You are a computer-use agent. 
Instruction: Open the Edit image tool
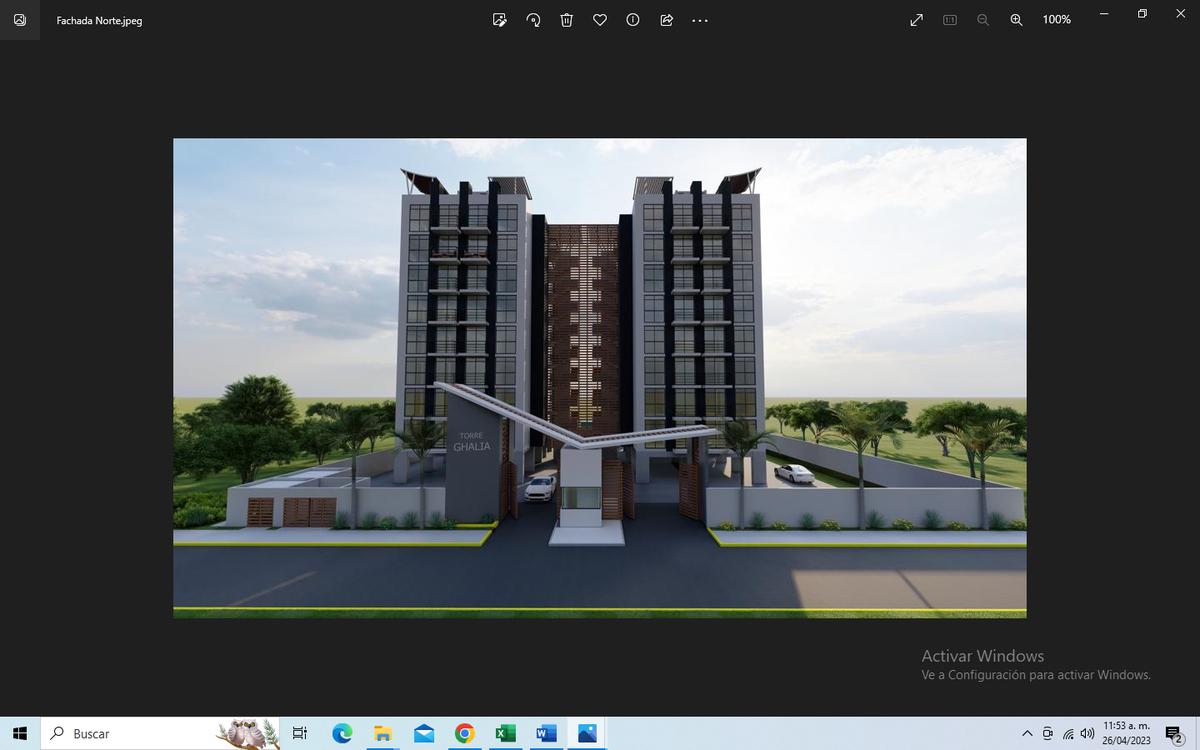click(x=500, y=20)
